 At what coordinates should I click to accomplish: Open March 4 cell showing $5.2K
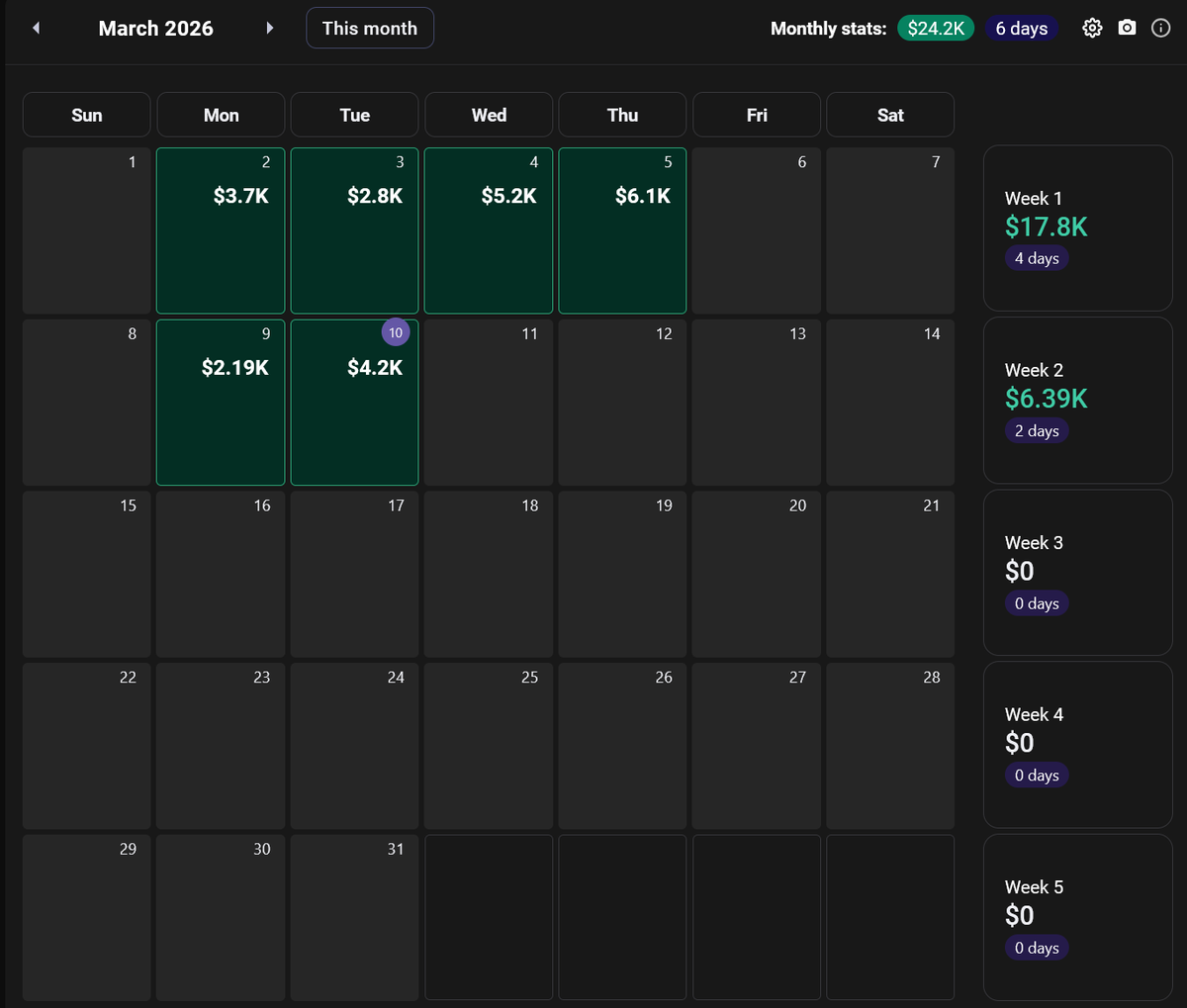point(489,230)
